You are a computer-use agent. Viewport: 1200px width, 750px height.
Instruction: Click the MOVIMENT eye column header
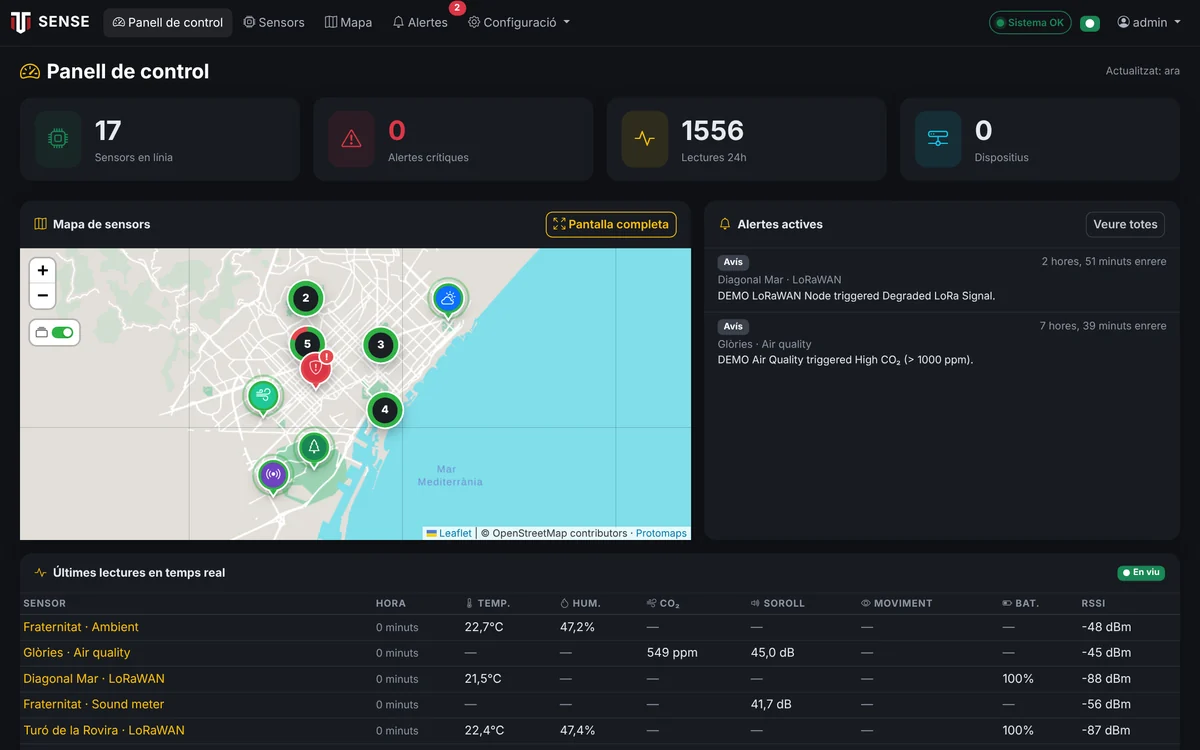(897, 603)
